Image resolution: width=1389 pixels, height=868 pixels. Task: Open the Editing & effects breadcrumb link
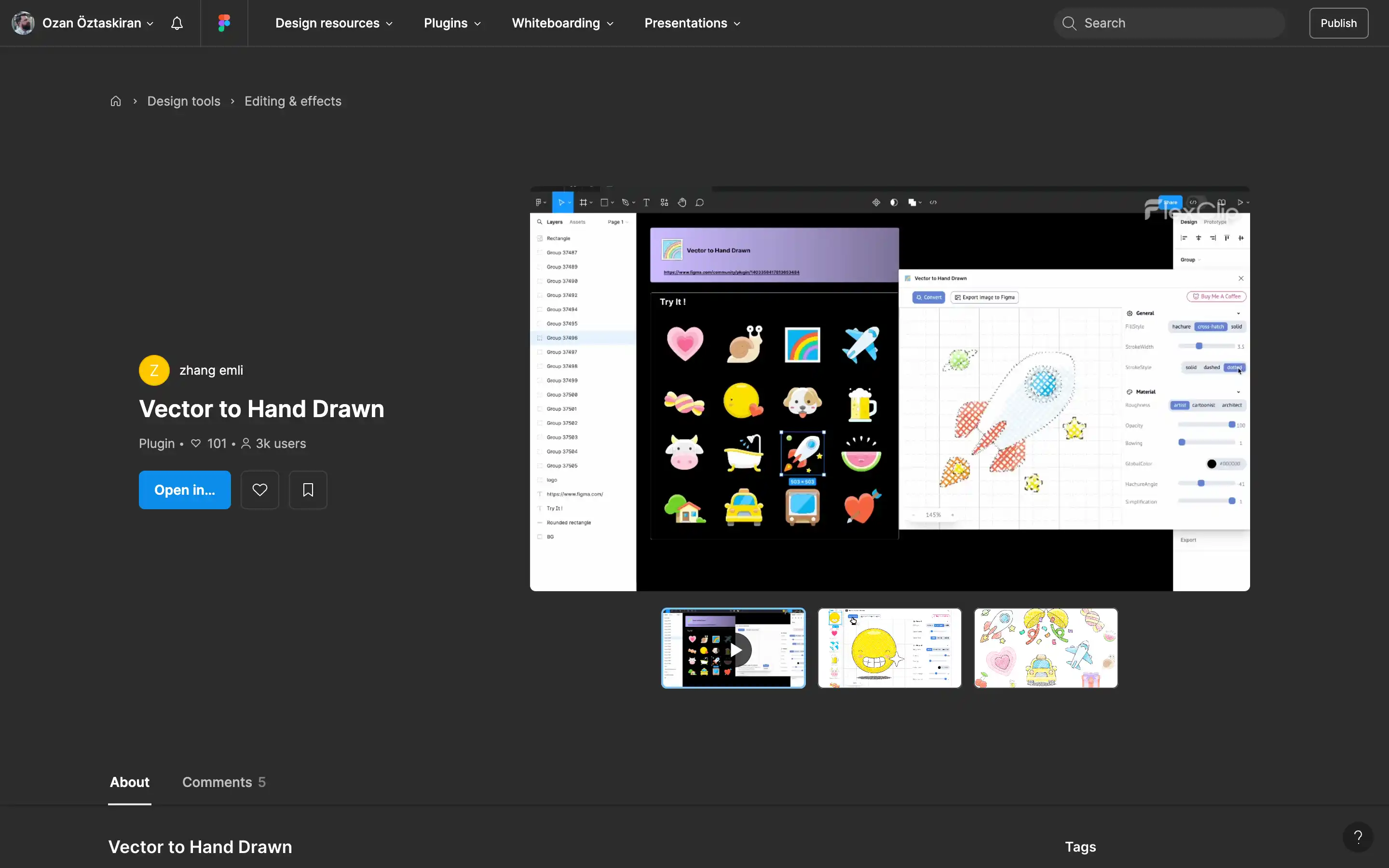click(293, 101)
